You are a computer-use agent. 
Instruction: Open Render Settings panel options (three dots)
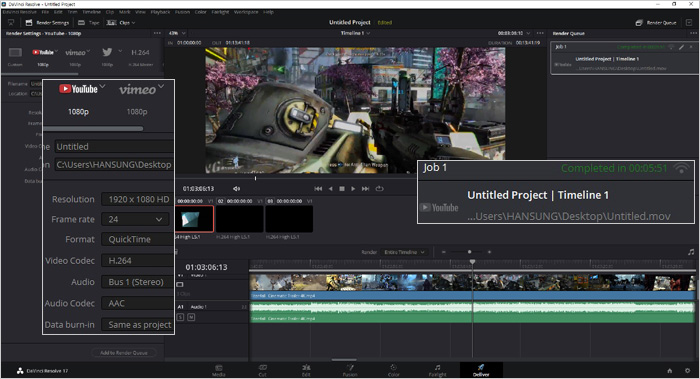tap(157, 33)
